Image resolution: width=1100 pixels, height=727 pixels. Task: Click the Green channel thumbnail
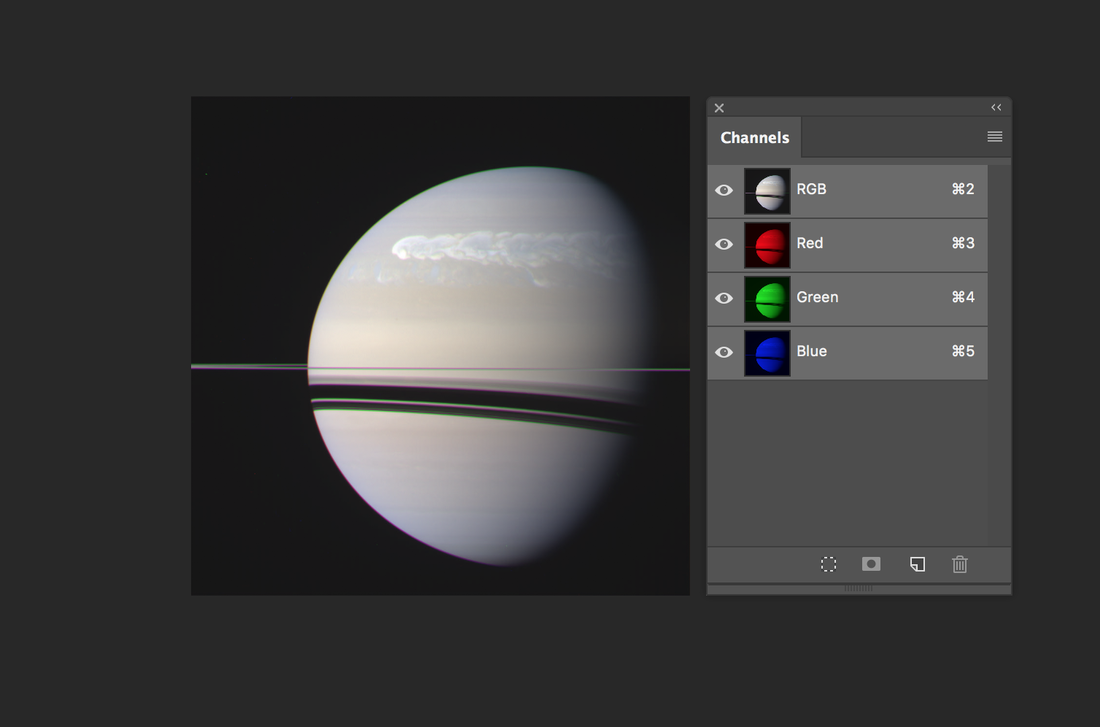[767, 298]
